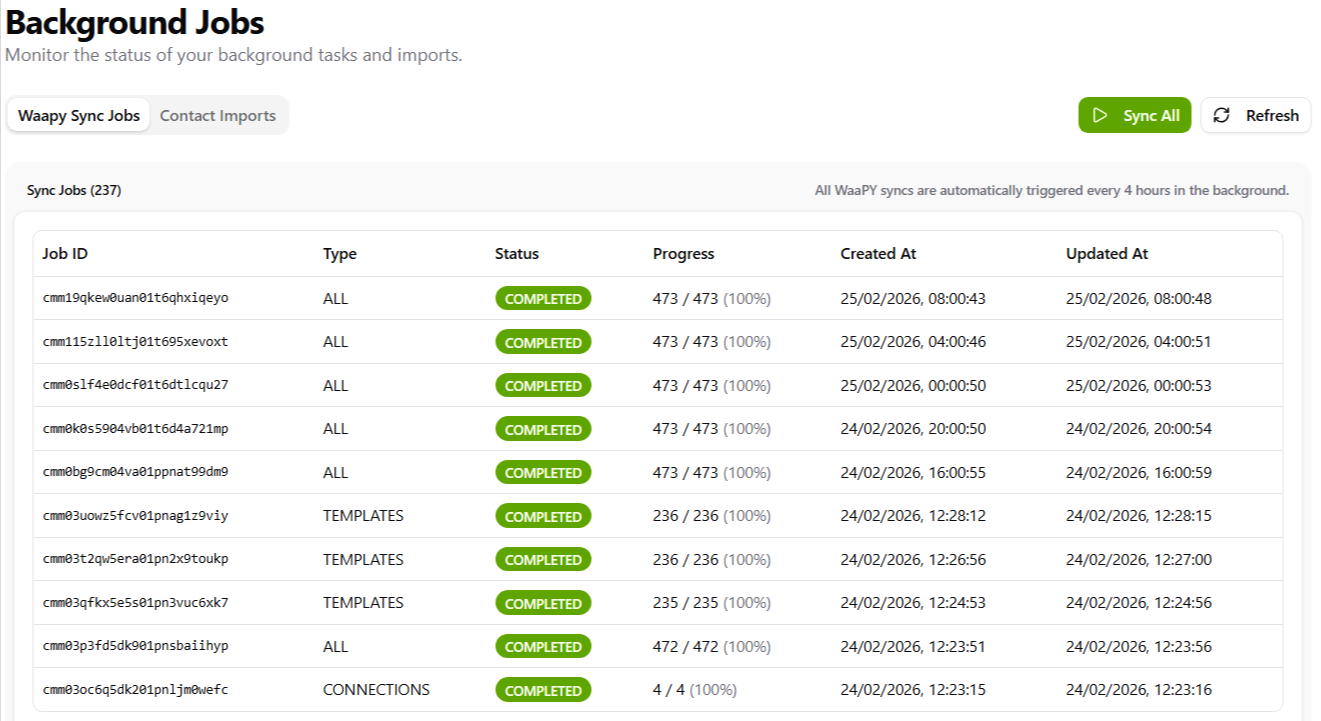This screenshot has height=721, width=1321.
Task: Click the Status column header
Action: coord(517,254)
